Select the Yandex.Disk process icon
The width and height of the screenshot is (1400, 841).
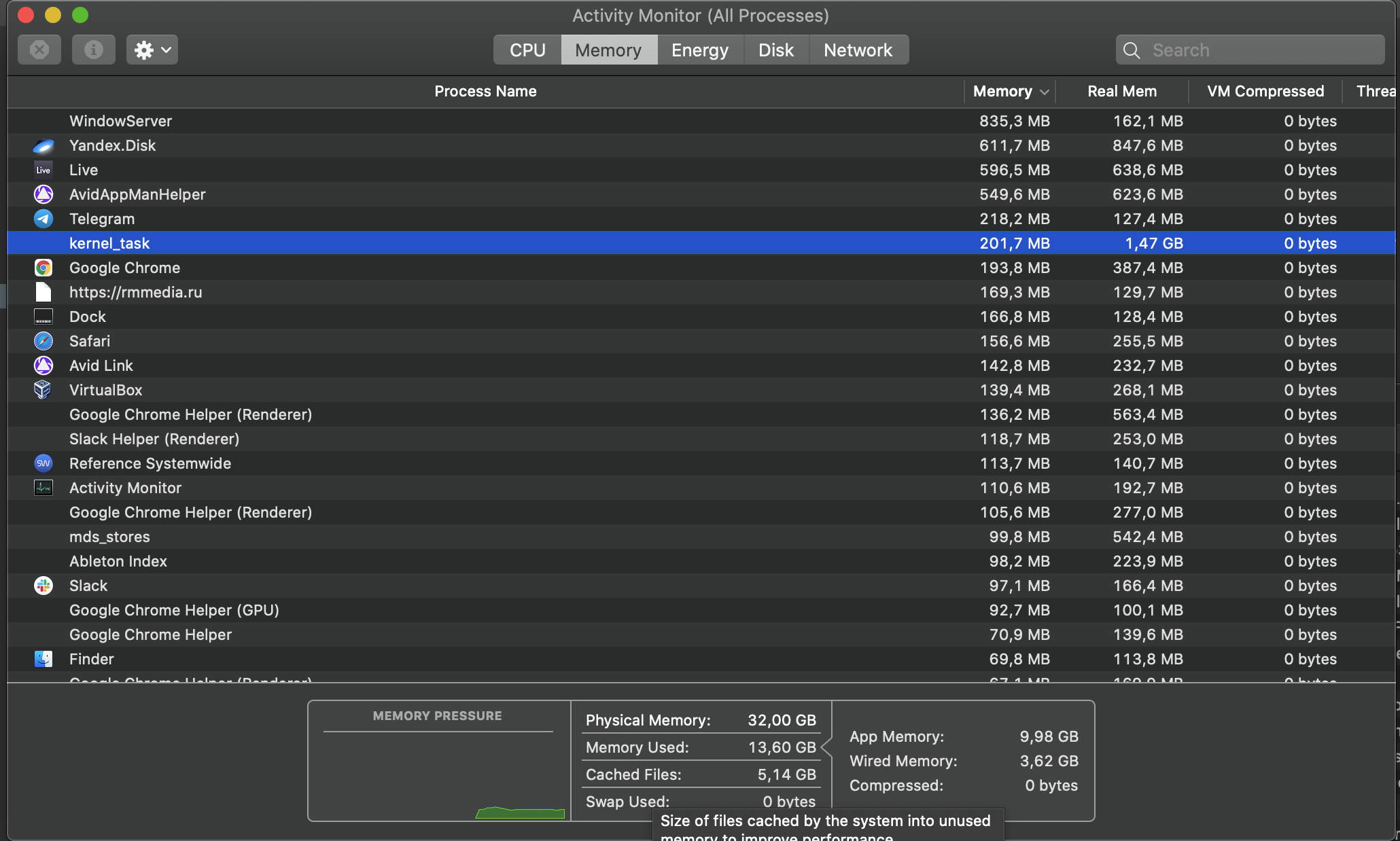(x=43, y=145)
